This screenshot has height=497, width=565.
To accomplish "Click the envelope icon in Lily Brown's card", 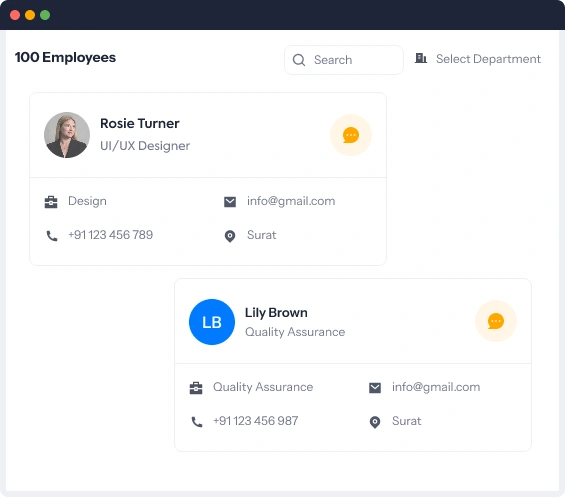I will pyautogui.click(x=375, y=388).
